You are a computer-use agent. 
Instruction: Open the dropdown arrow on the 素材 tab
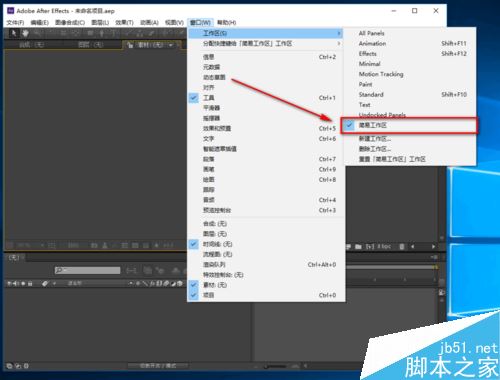coord(171,45)
